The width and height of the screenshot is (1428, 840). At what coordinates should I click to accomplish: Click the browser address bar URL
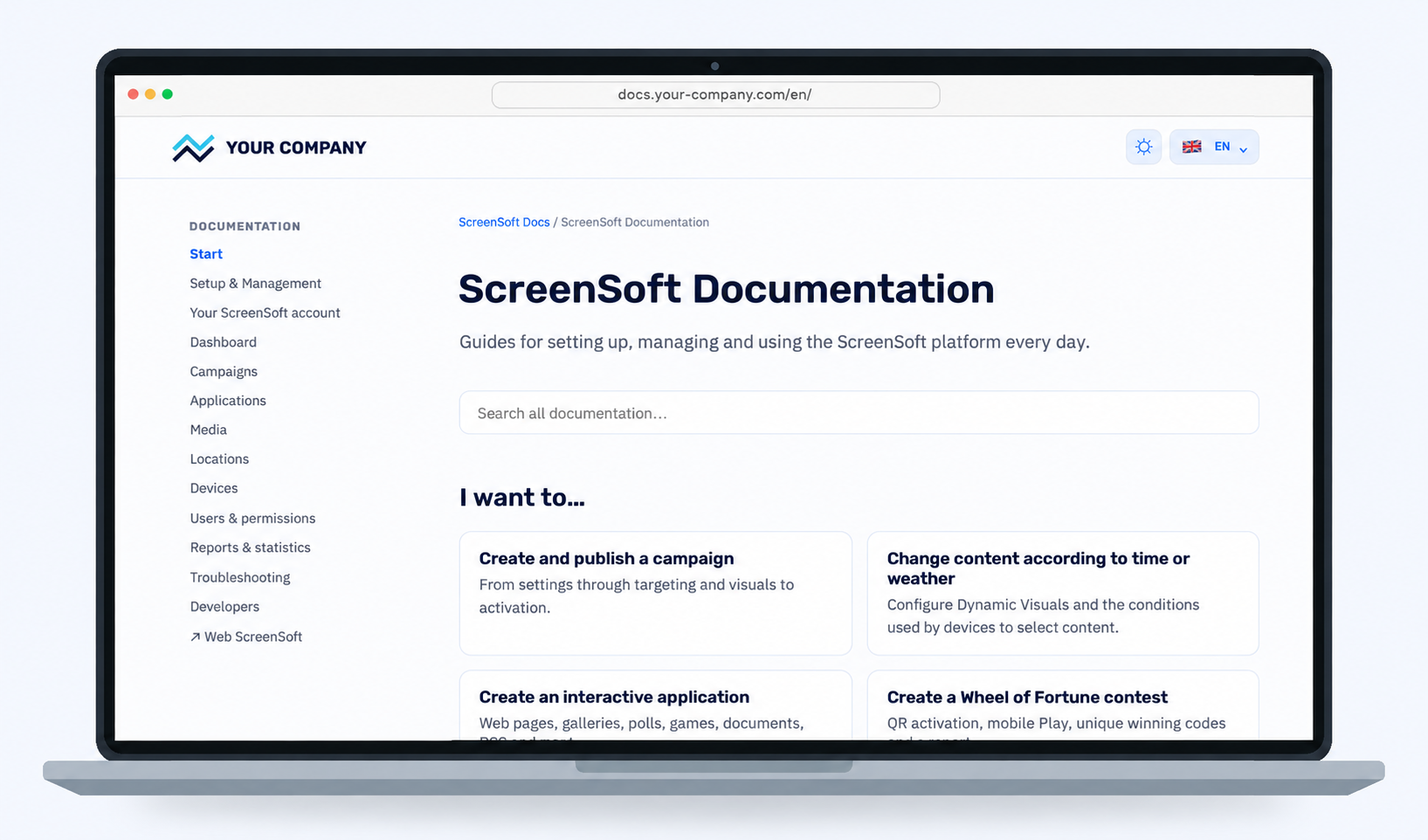point(715,94)
